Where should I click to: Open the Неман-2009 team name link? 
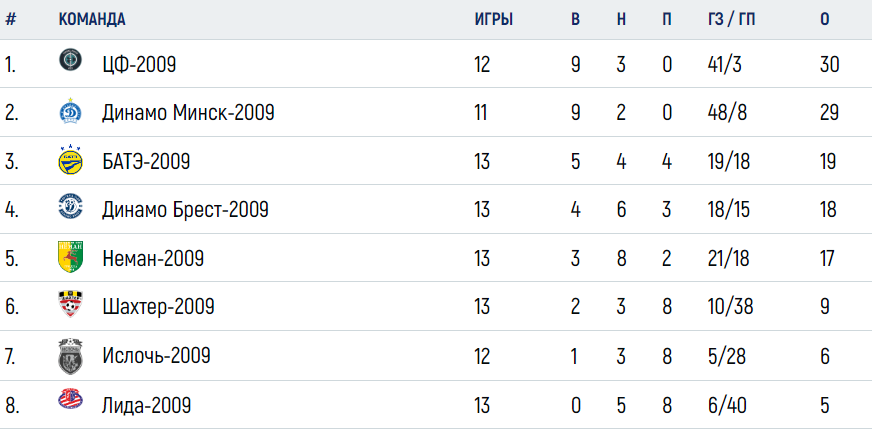click(x=153, y=259)
